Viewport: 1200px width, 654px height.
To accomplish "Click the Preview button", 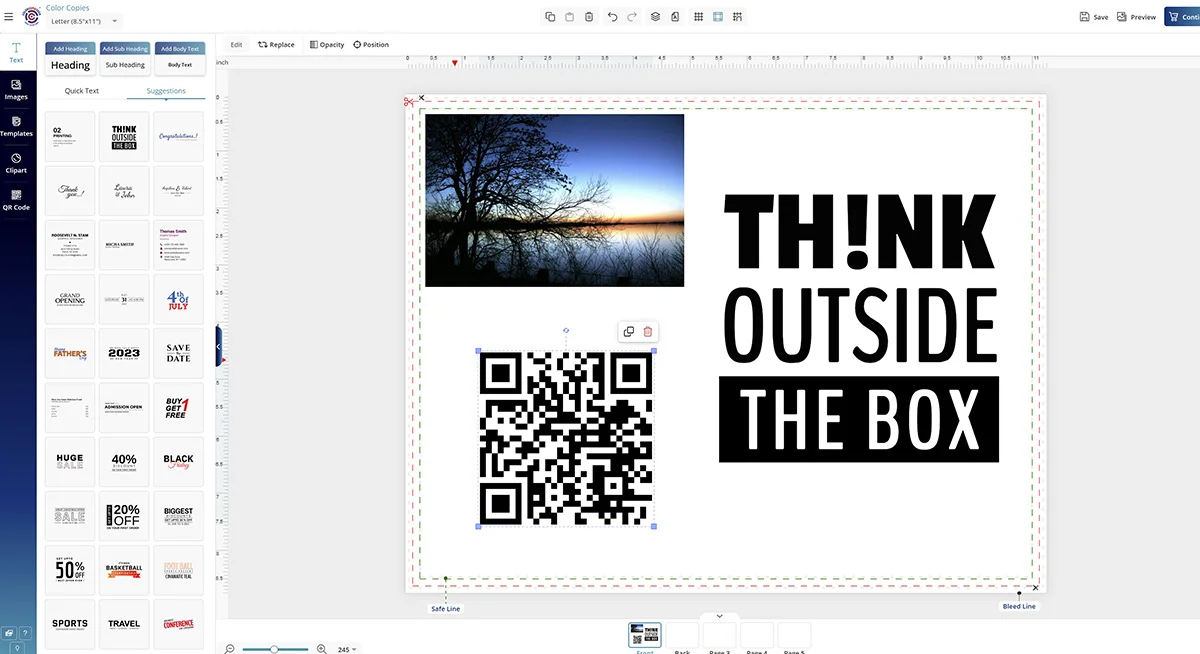I will 1137,17.
